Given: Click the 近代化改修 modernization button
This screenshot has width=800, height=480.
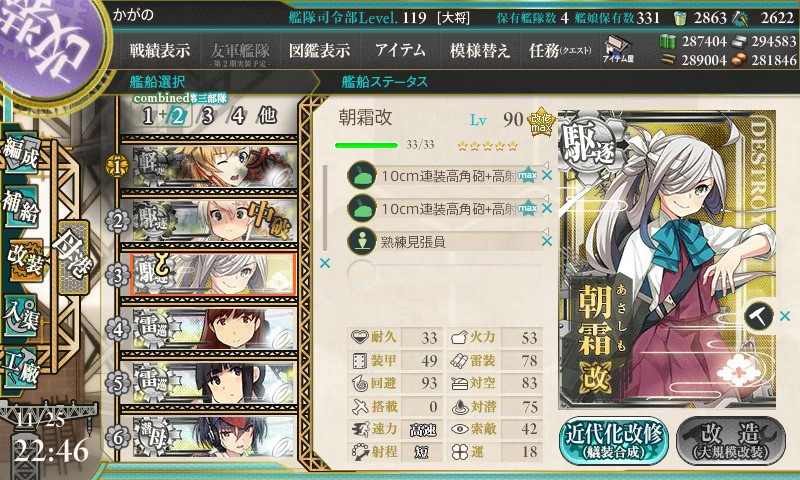Looking at the screenshot, I should point(614,441).
